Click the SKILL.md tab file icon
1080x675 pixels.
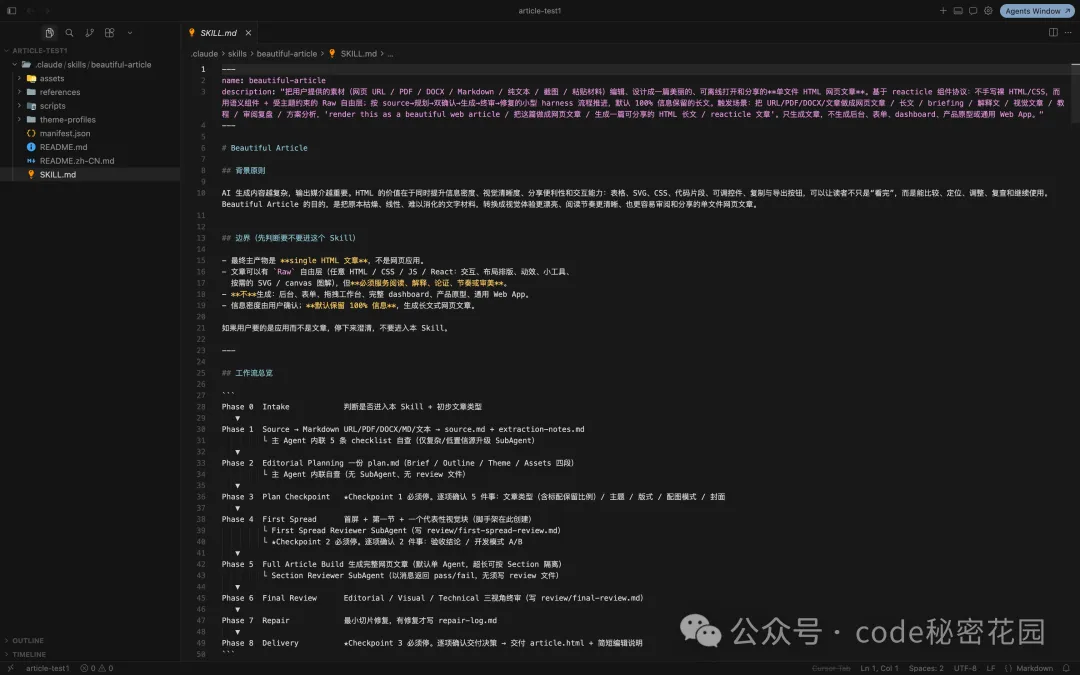192,32
